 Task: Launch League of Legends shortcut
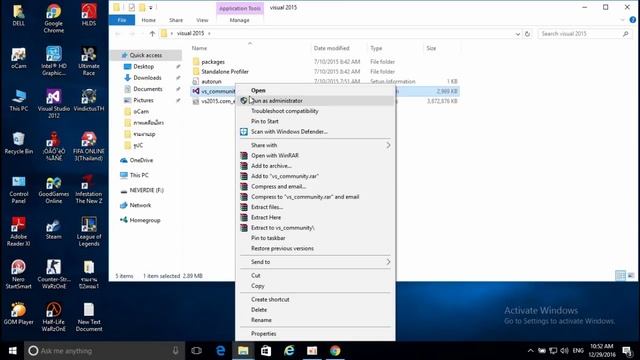pos(89,232)
